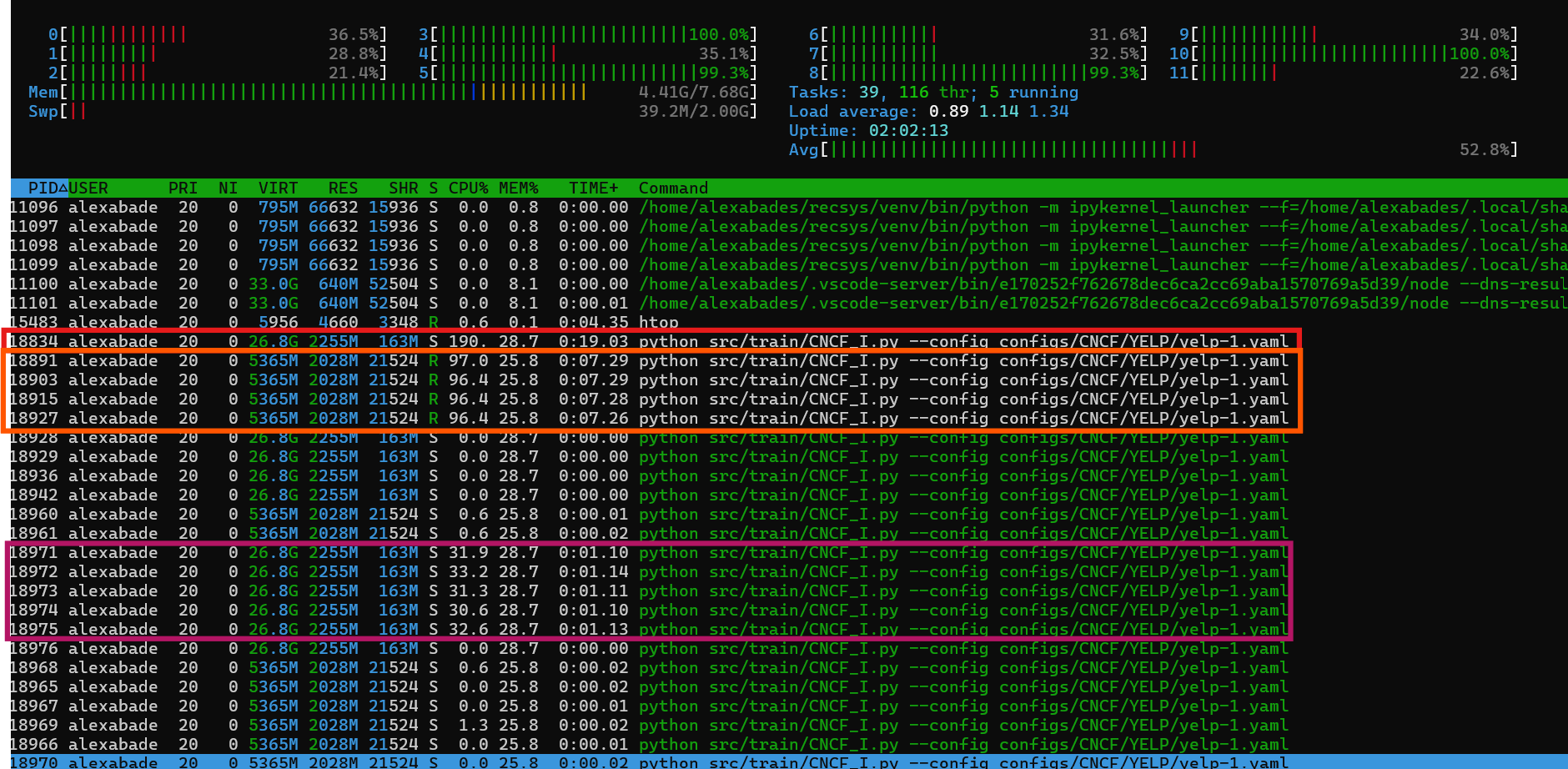Sort by the USER column header
The height and width of the screenshot is (769, 1568).
(x=90, y=188)
